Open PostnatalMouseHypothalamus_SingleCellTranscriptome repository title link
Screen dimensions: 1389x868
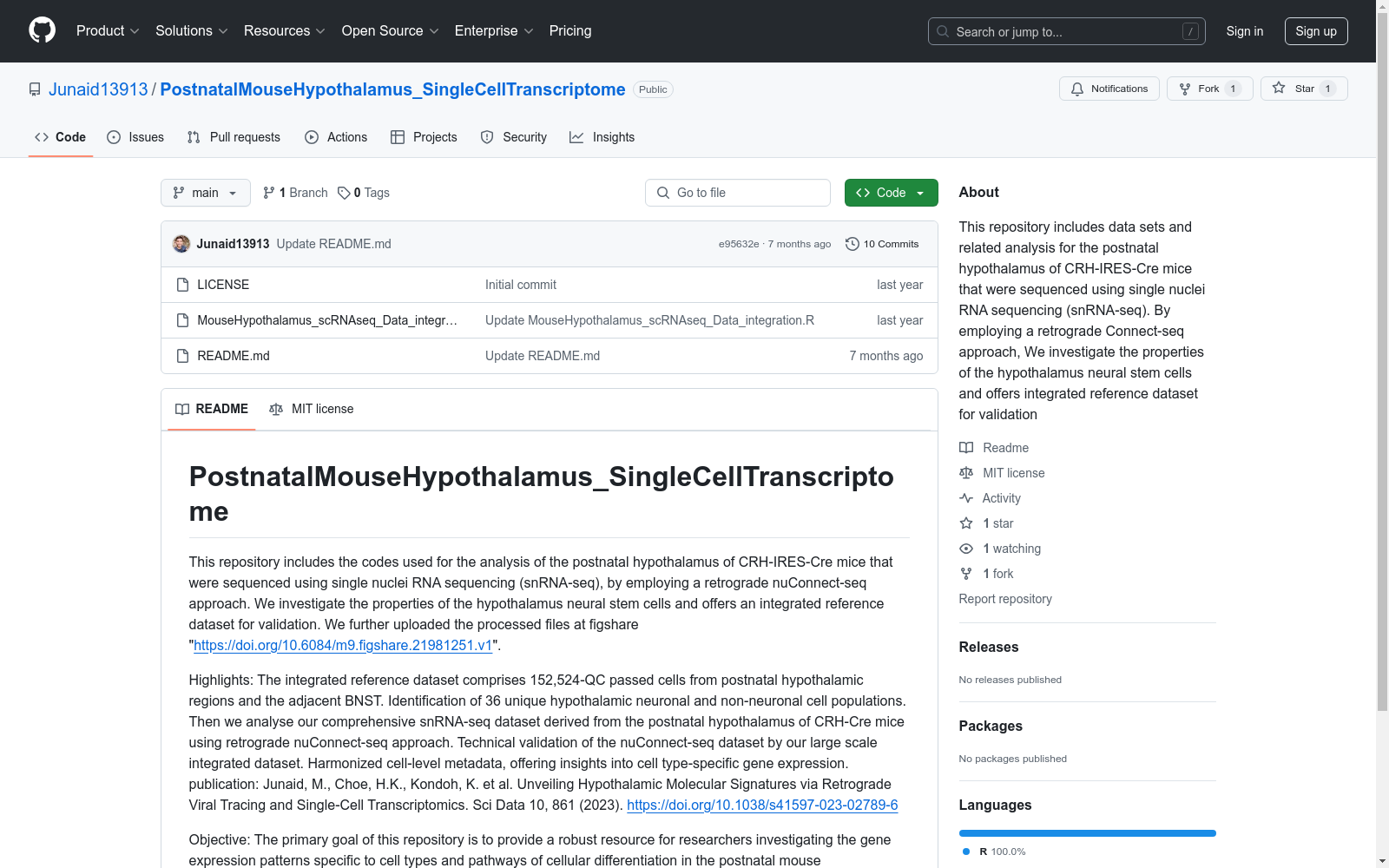coord(392,89)
